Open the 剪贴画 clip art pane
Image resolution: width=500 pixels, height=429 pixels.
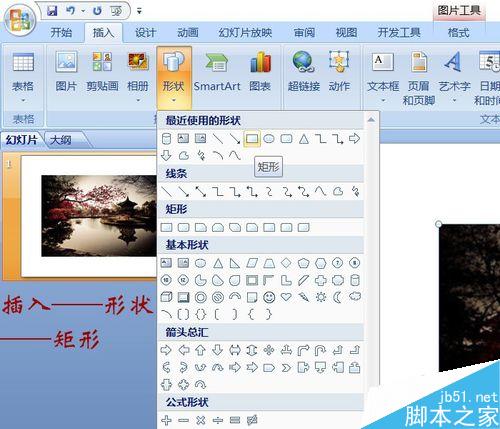click(x=102, y=72)
